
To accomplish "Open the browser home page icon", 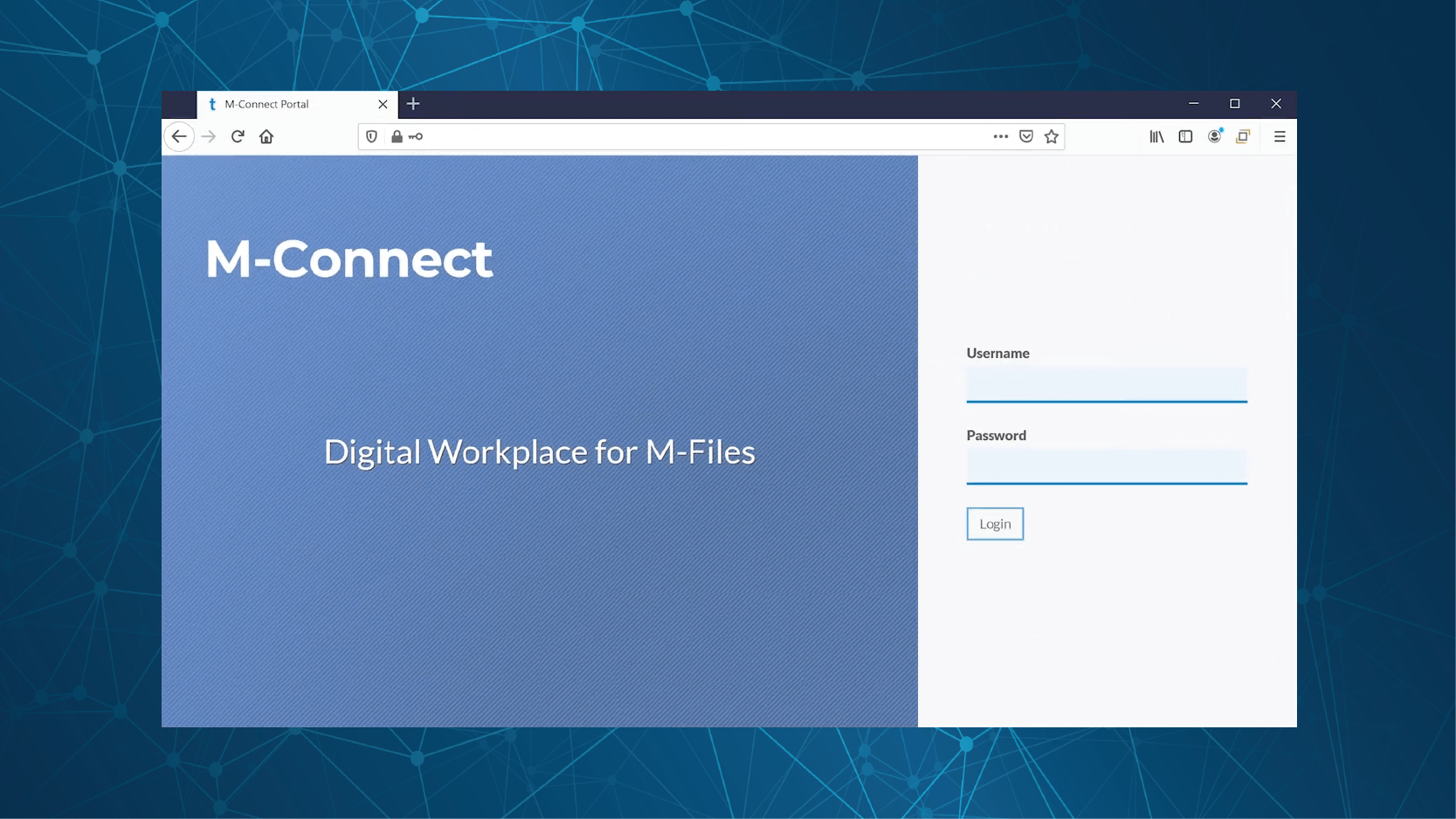I will pos(266,136).
